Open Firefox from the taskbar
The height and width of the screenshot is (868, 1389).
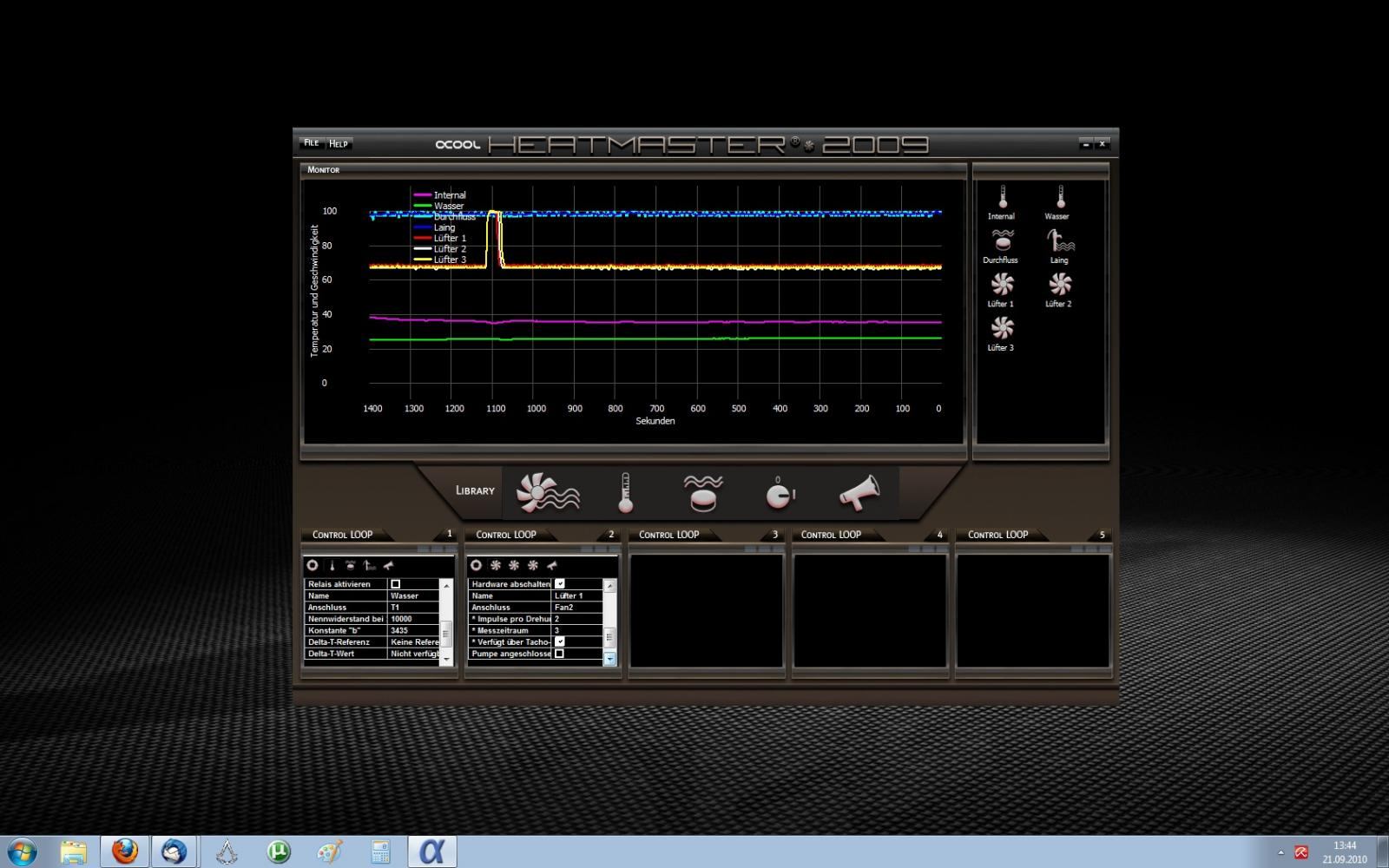[125, 852]
